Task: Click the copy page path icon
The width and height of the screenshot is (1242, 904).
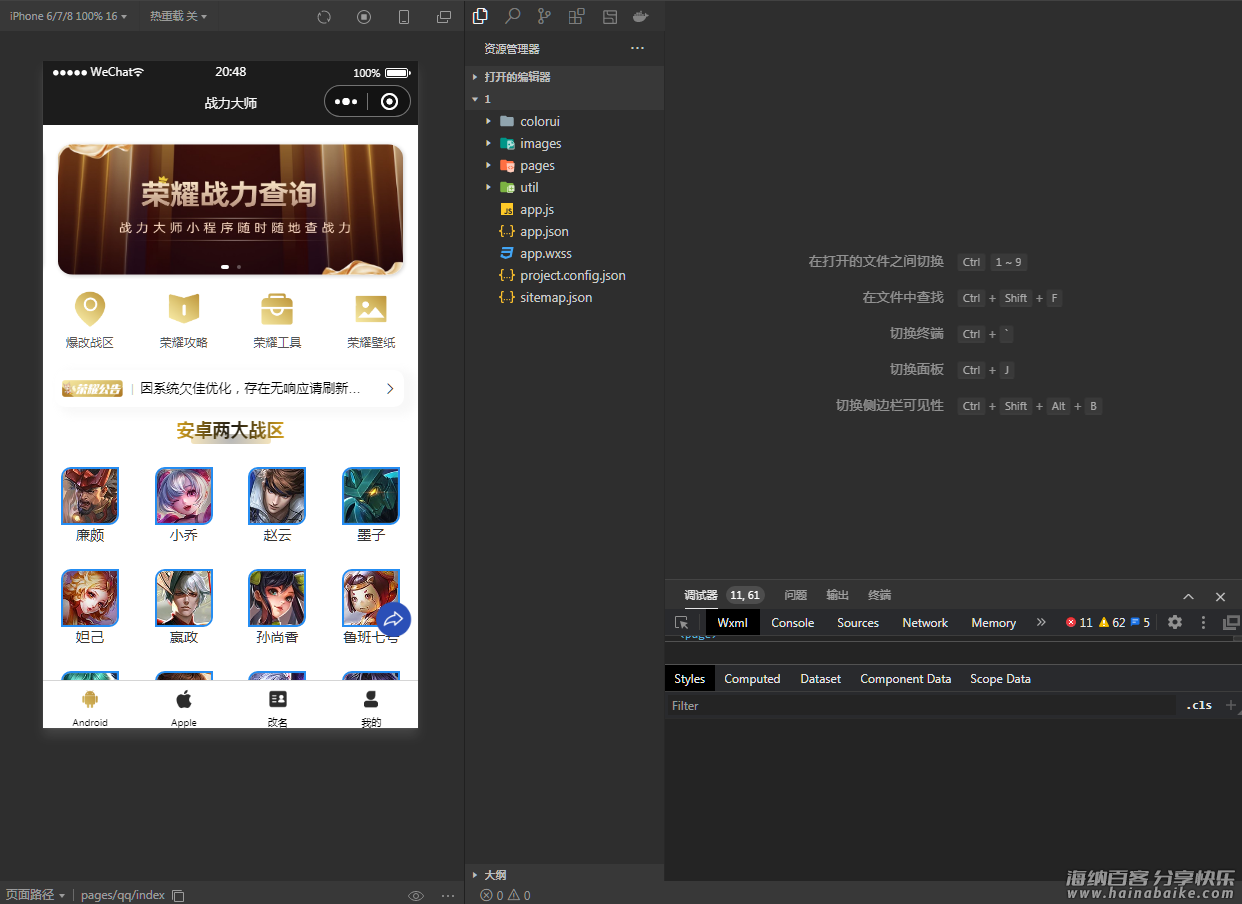Action: tap(178, 895)
